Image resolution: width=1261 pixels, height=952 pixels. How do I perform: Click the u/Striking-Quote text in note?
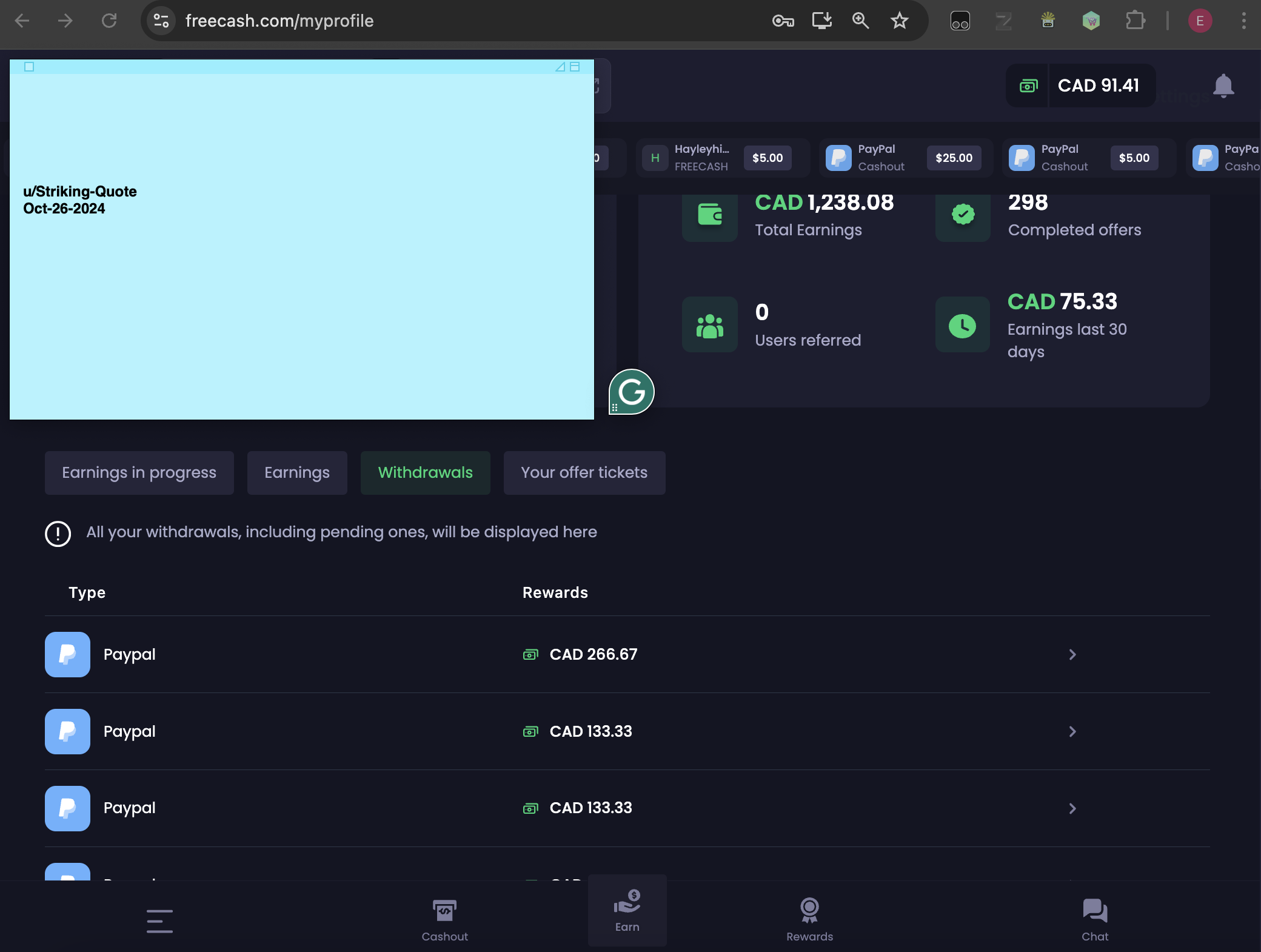(x=80, y=192)
